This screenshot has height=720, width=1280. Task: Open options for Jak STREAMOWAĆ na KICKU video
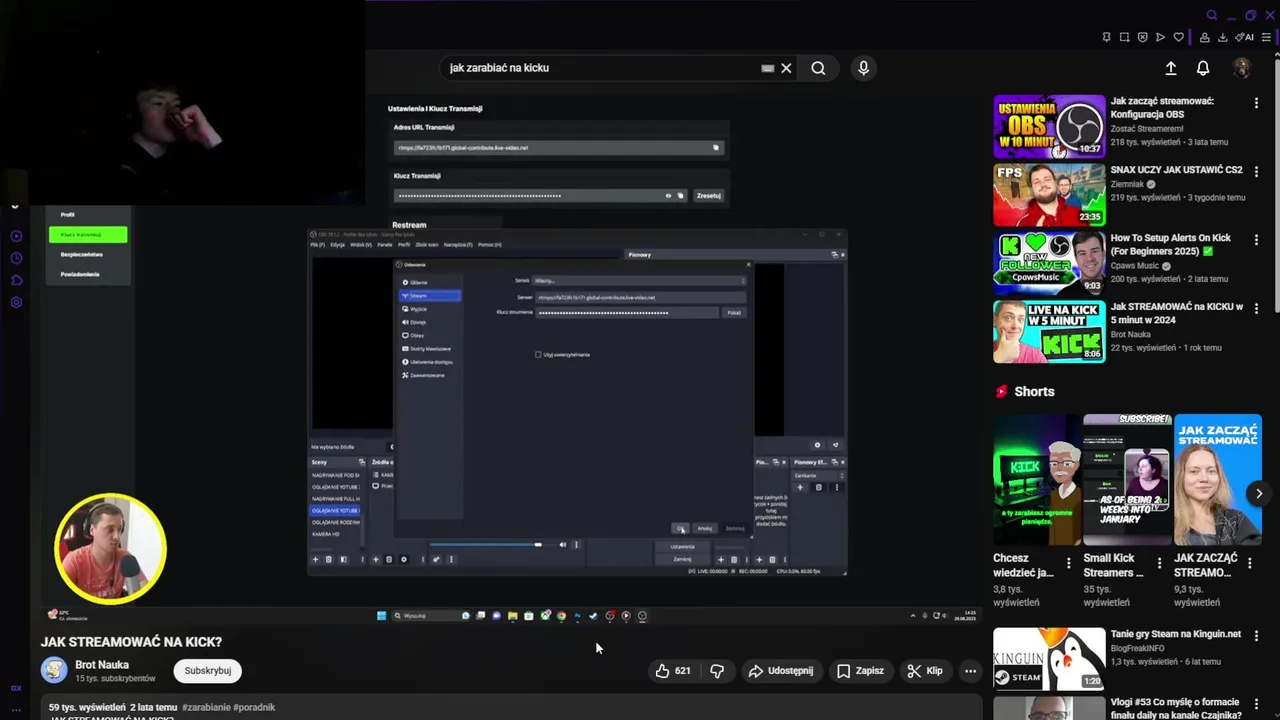click(1256, 308)
